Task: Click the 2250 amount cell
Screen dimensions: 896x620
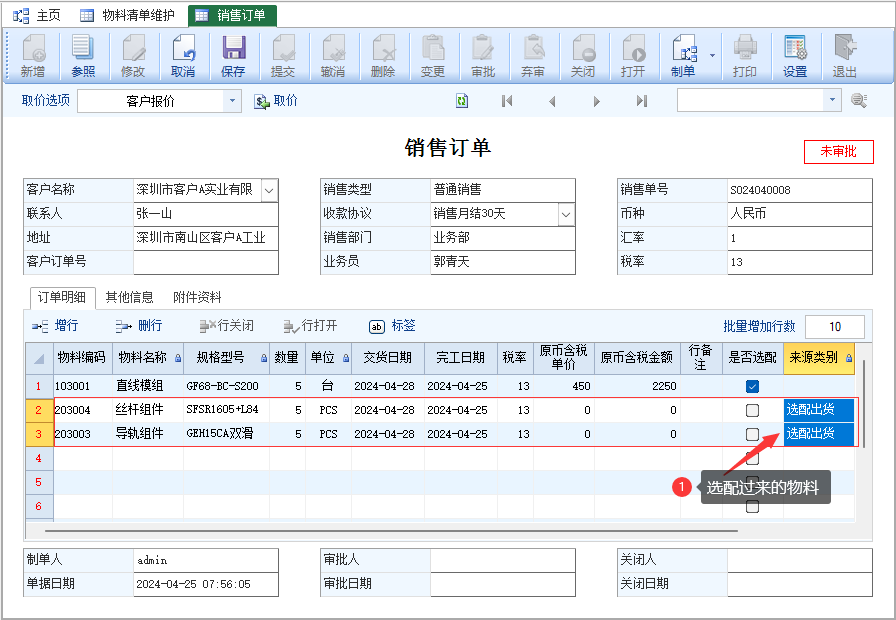Action: coord(637,386)
